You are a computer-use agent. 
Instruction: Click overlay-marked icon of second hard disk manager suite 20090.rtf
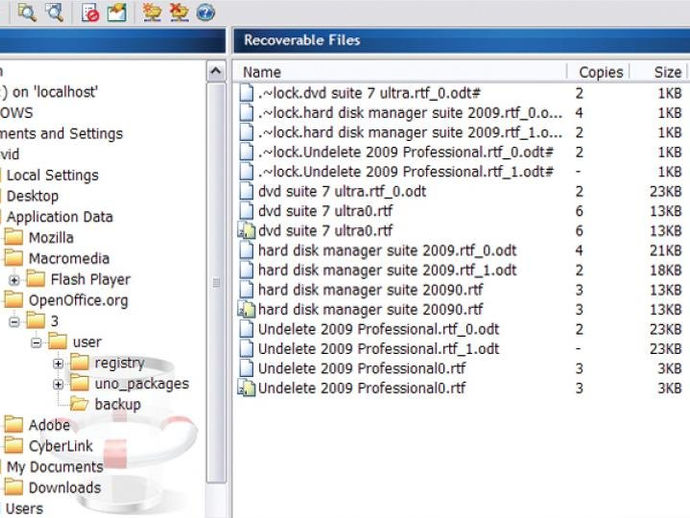pos(246,309)
